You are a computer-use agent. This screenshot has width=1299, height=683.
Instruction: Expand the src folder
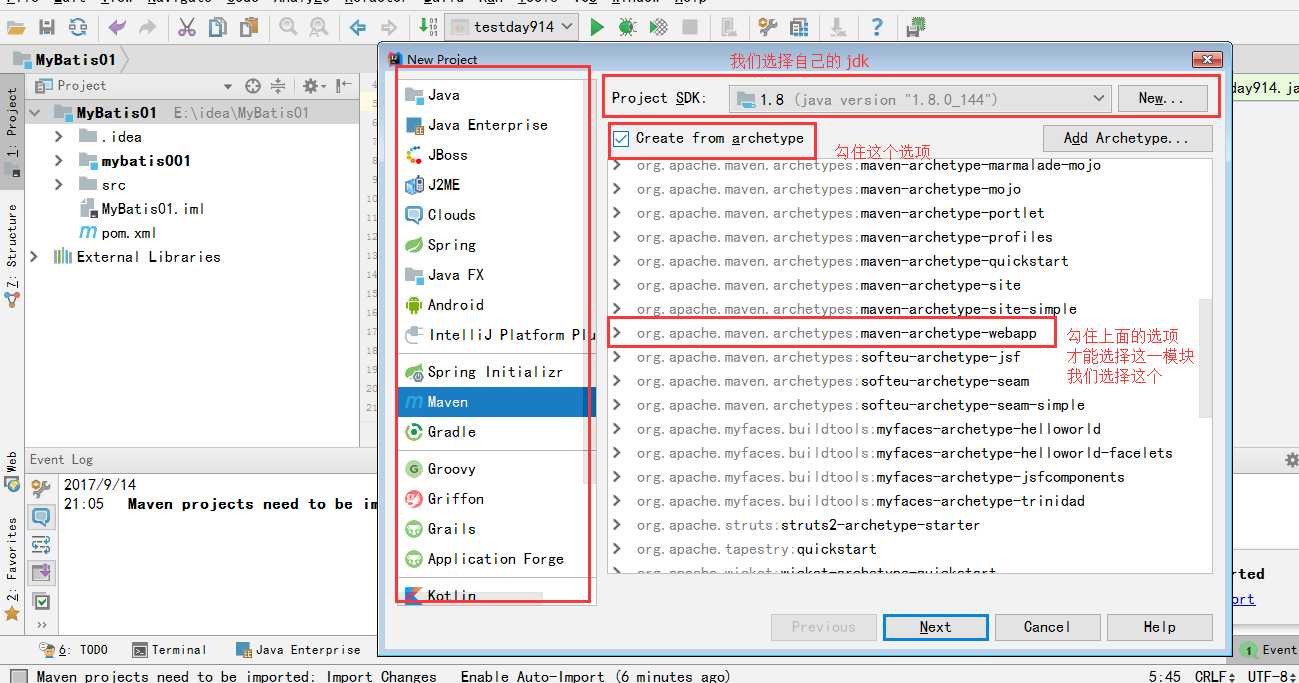point(59,185)
